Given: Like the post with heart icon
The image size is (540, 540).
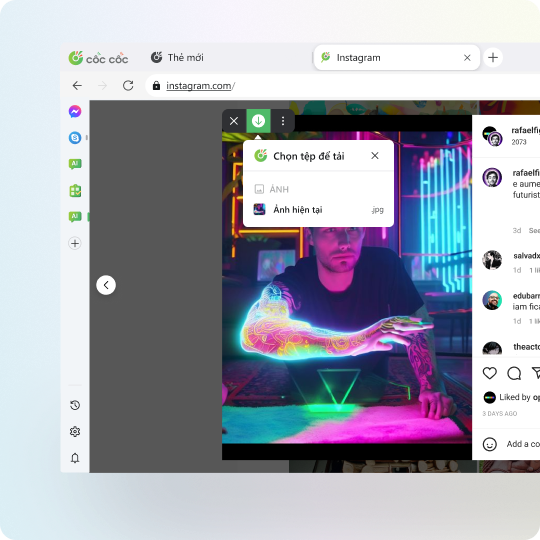Looking at the screenshot, I should (489, 373).
